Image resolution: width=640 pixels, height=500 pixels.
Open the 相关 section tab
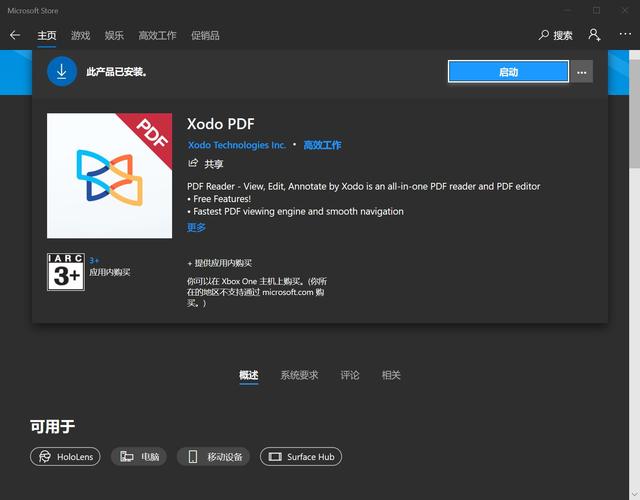(391, 375)
